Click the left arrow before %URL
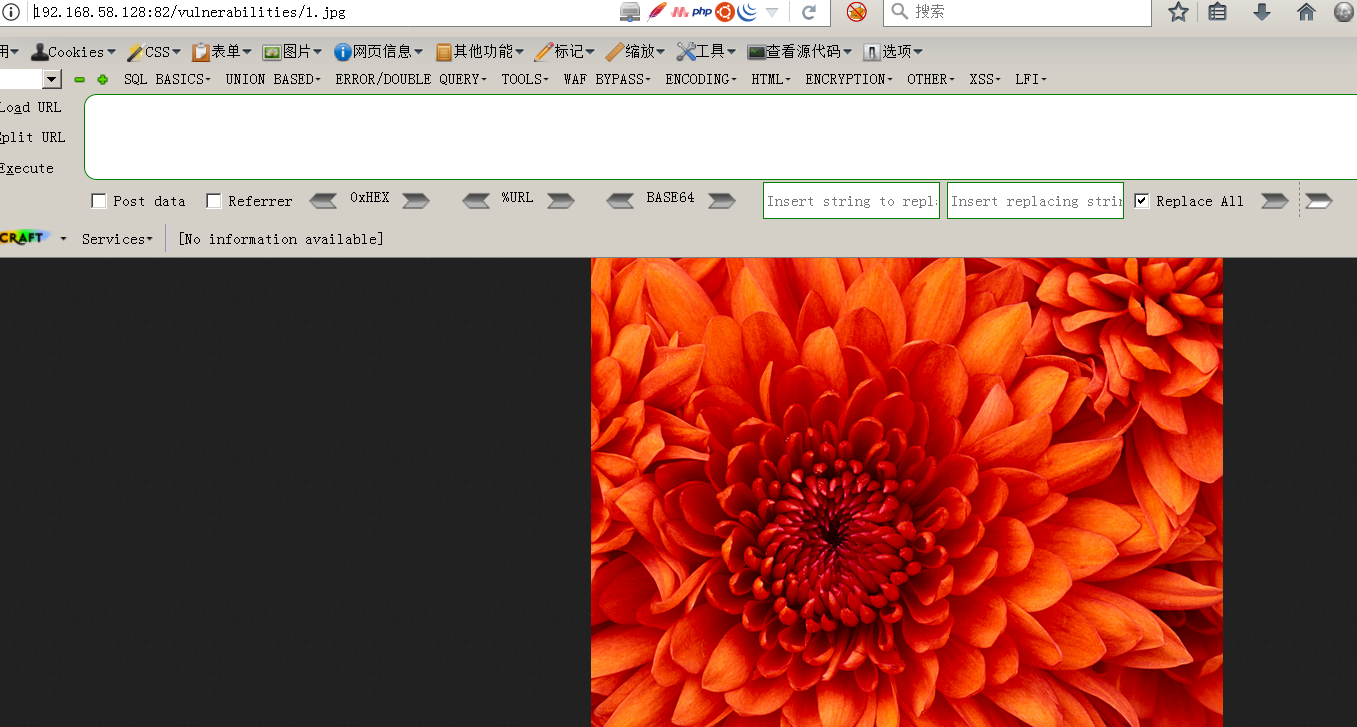Image resolution: width=1357 pixels, height=727 pixels. [x=476, y=201]
